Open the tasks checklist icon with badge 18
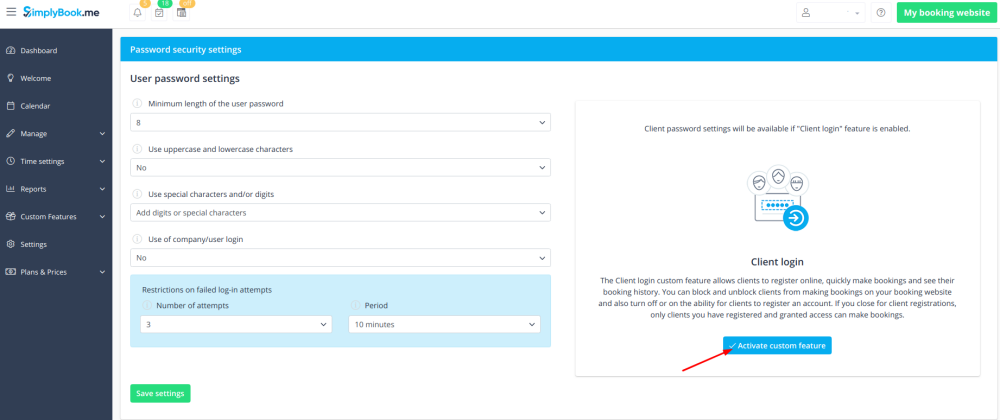The width and height of the screenshot is (1000, 420). (x=159, y=13)
